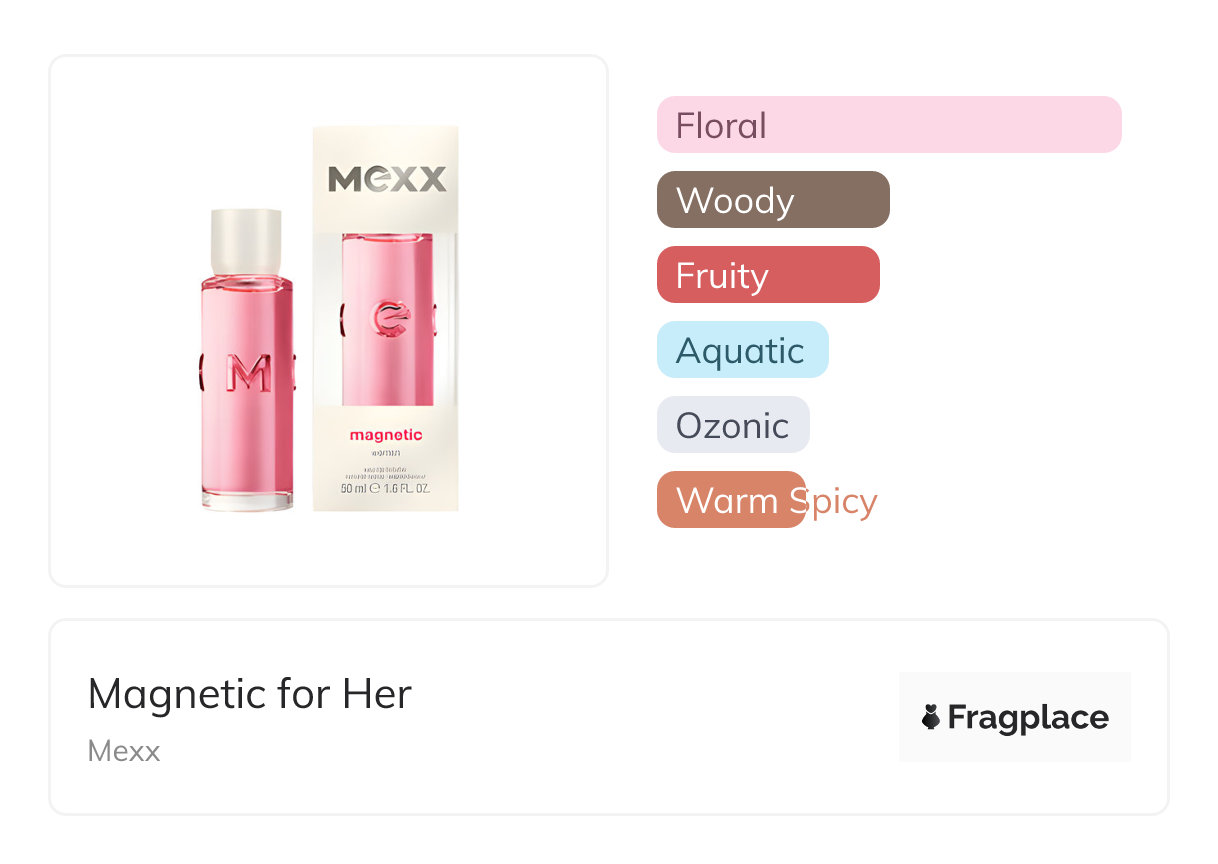This screenshot has height=864, width=1218.
Task: Select the Fruity accord bar
Action: 768,275
